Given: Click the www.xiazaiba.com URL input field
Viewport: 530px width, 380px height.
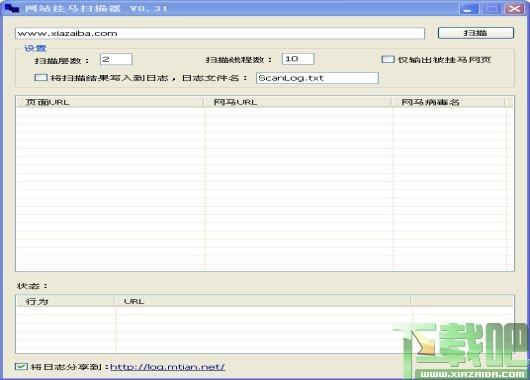Looking at the screenshot, I should coord(220,33).
